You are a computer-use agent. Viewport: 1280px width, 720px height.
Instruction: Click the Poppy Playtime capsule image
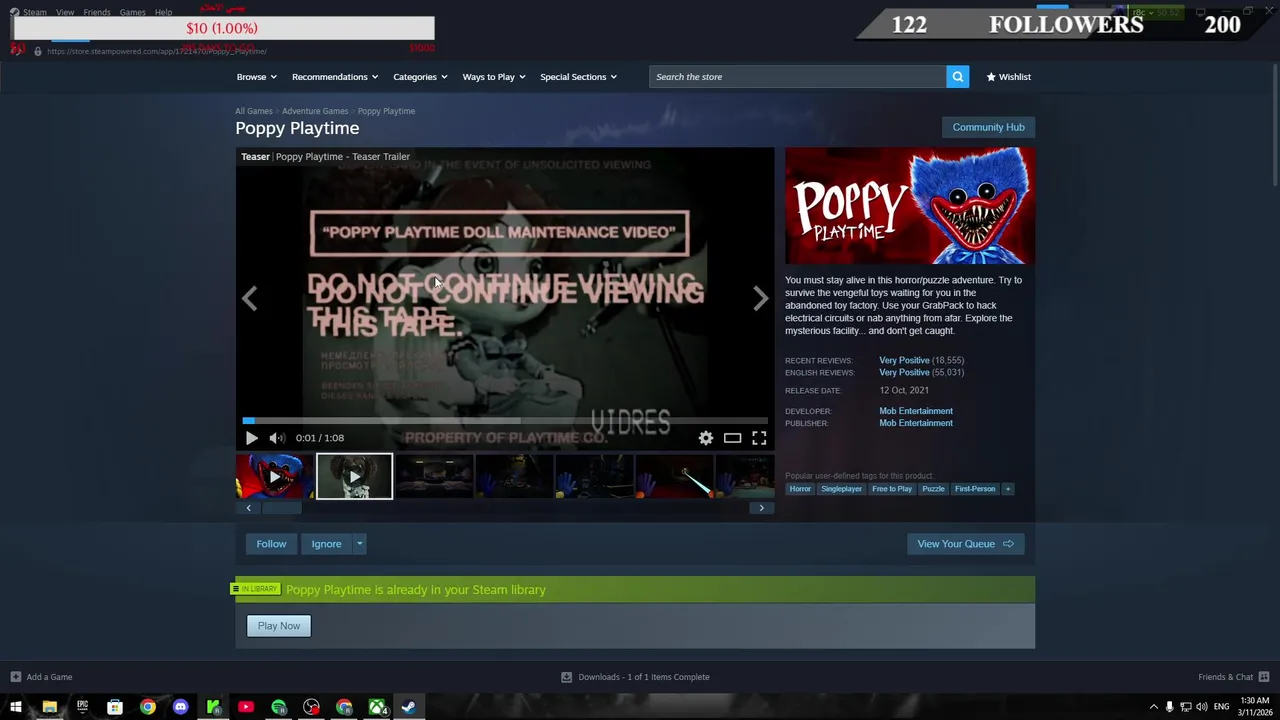[910, 206]
